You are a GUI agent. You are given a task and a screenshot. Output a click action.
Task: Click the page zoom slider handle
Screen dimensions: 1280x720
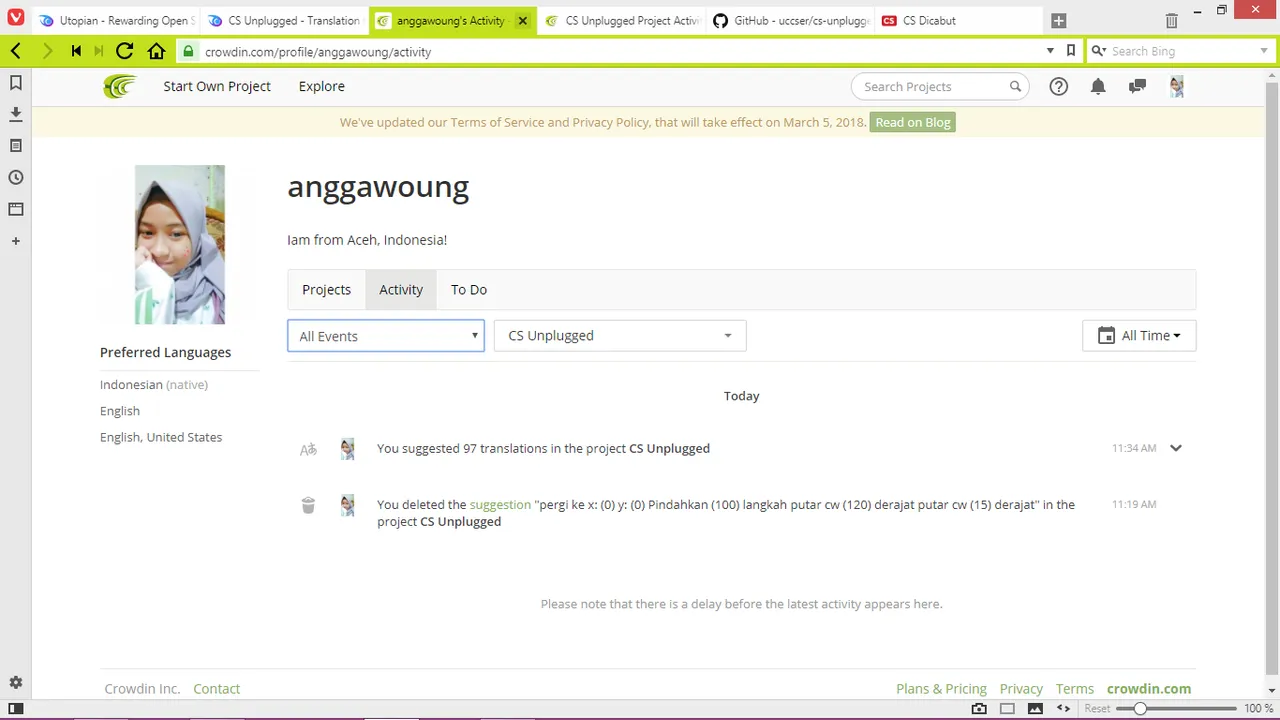tap(1139, 708)
